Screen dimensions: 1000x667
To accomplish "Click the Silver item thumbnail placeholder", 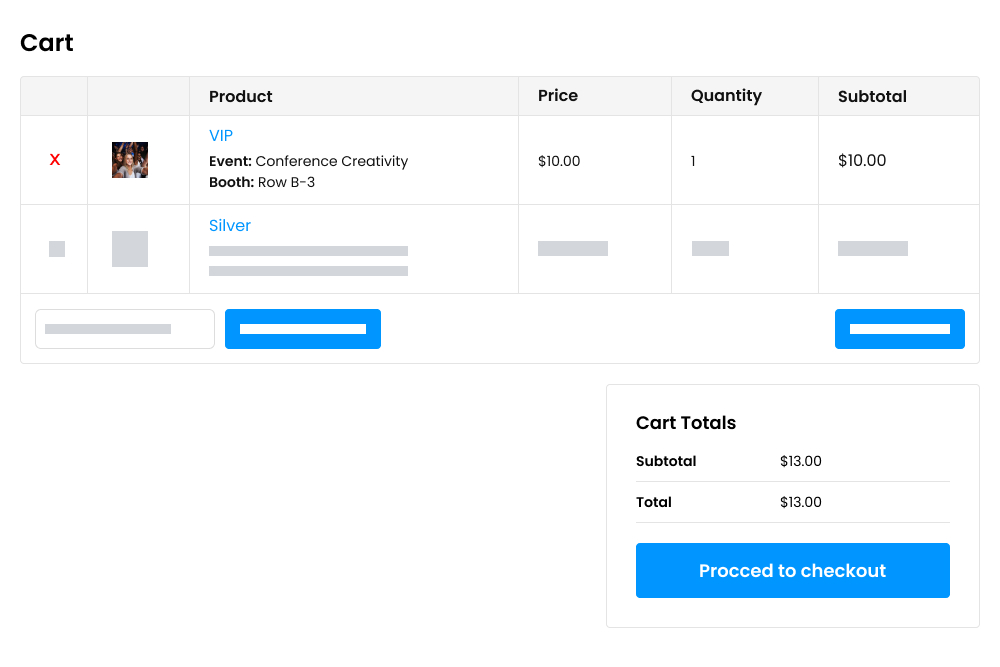I will (x=130, y=248).
